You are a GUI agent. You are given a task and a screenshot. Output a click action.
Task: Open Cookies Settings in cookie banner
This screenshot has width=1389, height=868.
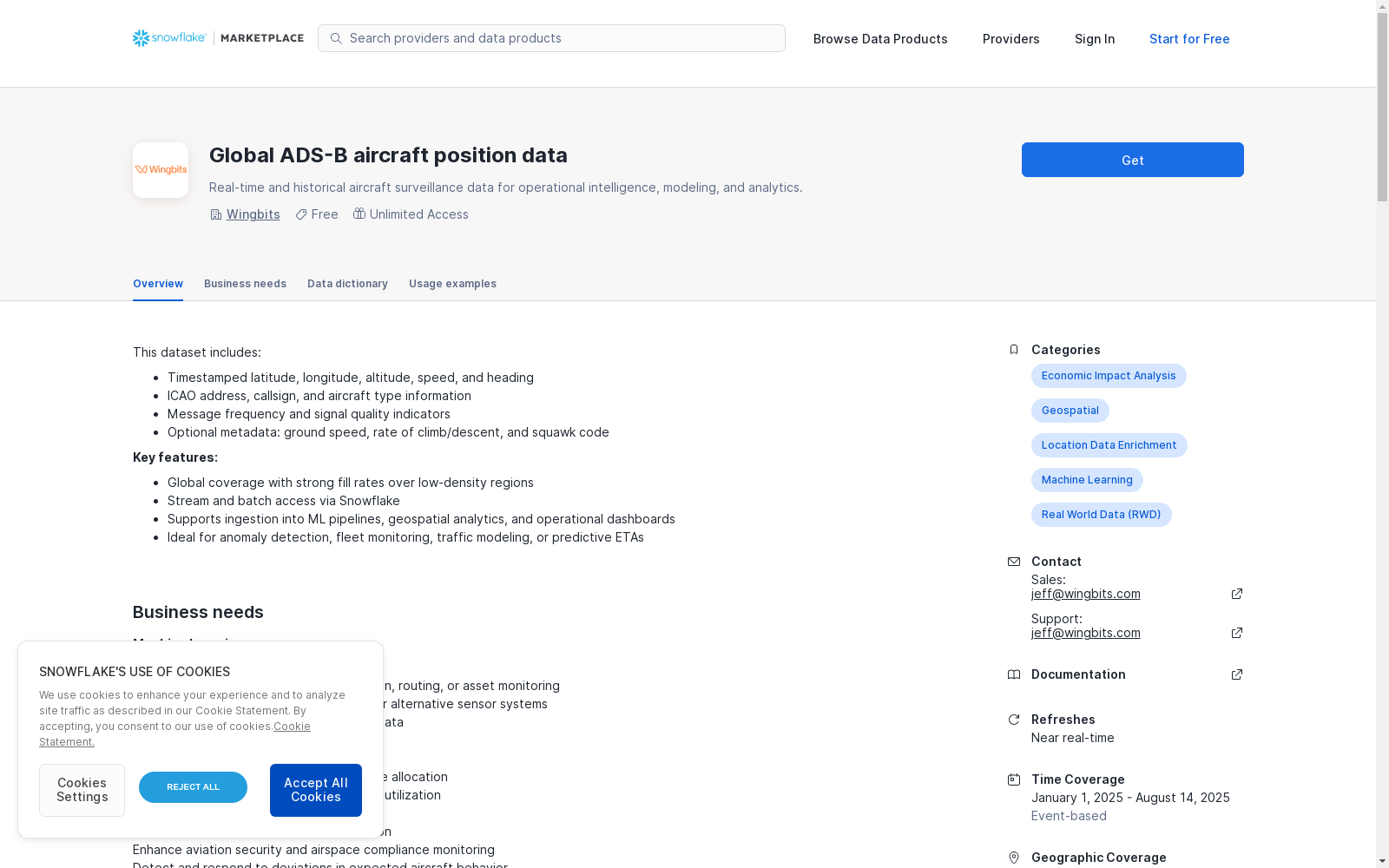tap(82, 790)
